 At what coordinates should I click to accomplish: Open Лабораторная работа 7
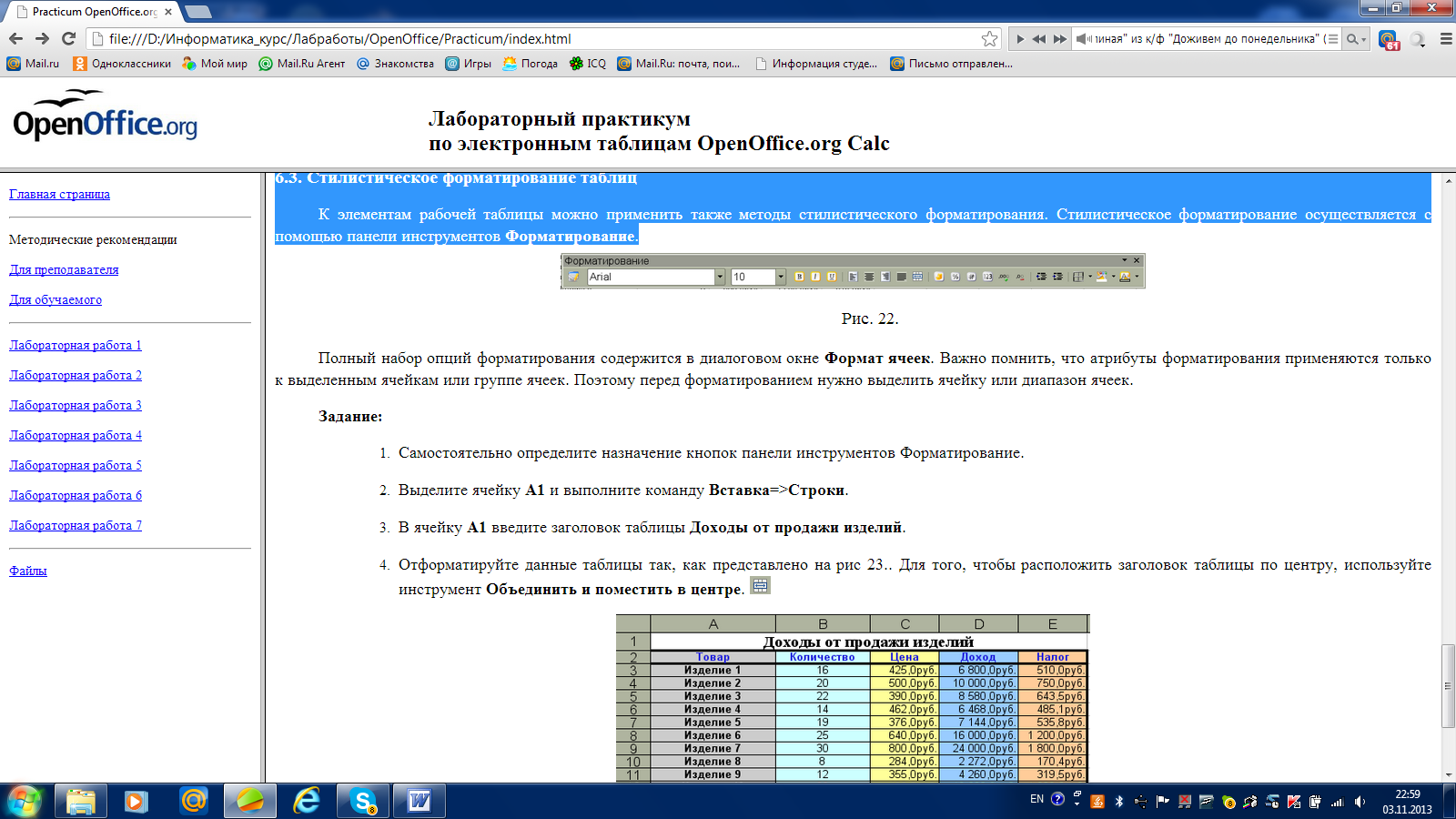click(76, 525)
